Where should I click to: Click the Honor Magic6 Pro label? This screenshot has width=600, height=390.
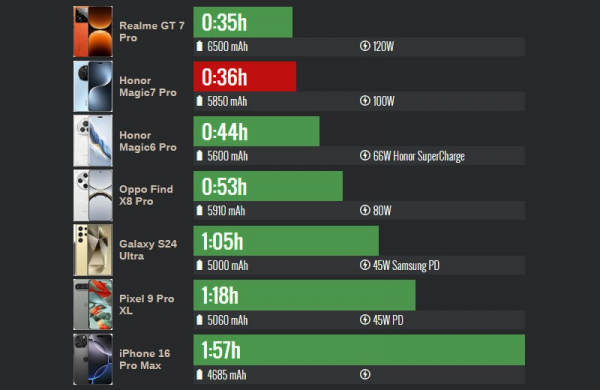tap(148, 141)
